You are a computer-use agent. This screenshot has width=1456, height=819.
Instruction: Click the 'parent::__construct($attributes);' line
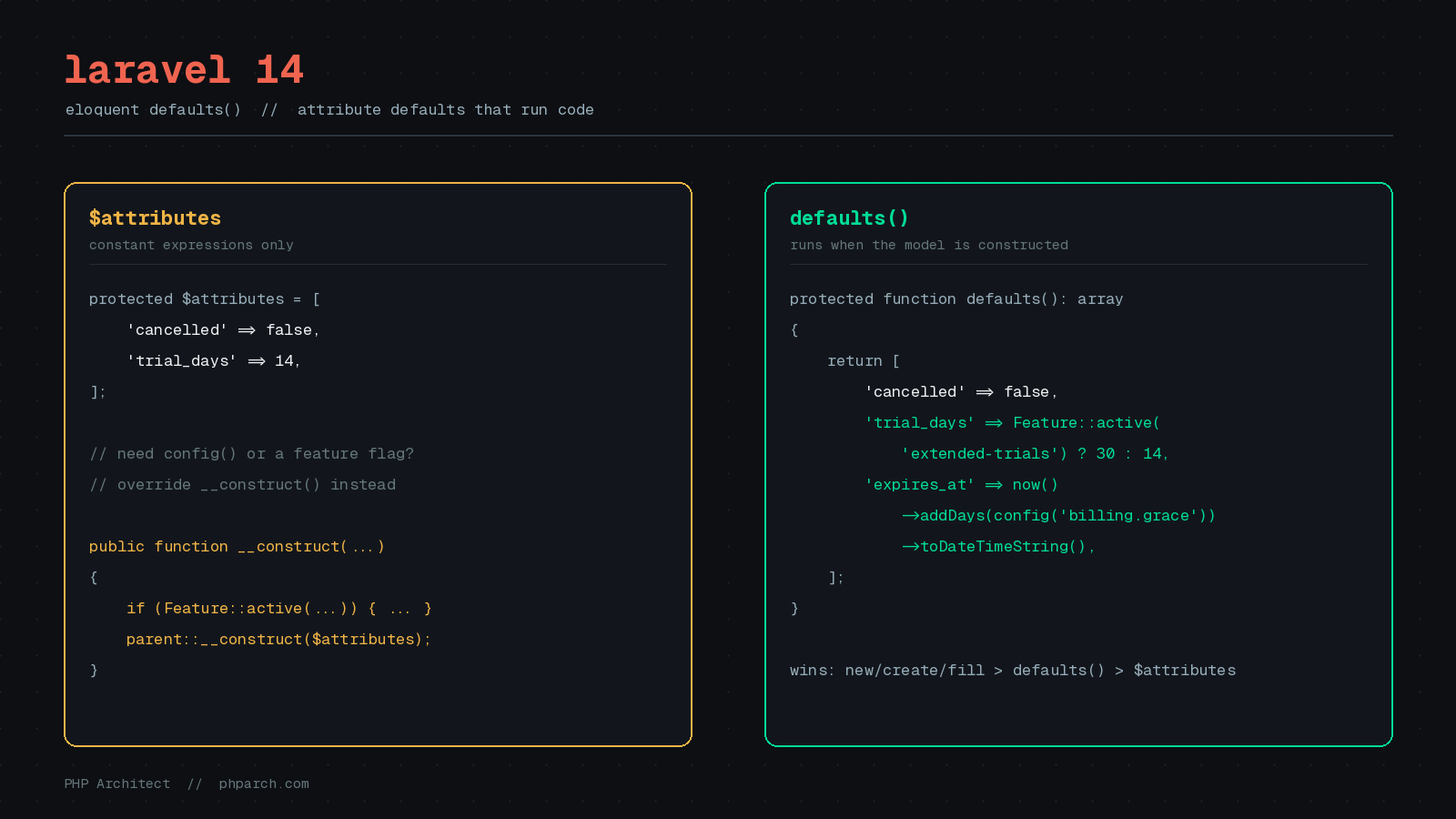[278, 640]
